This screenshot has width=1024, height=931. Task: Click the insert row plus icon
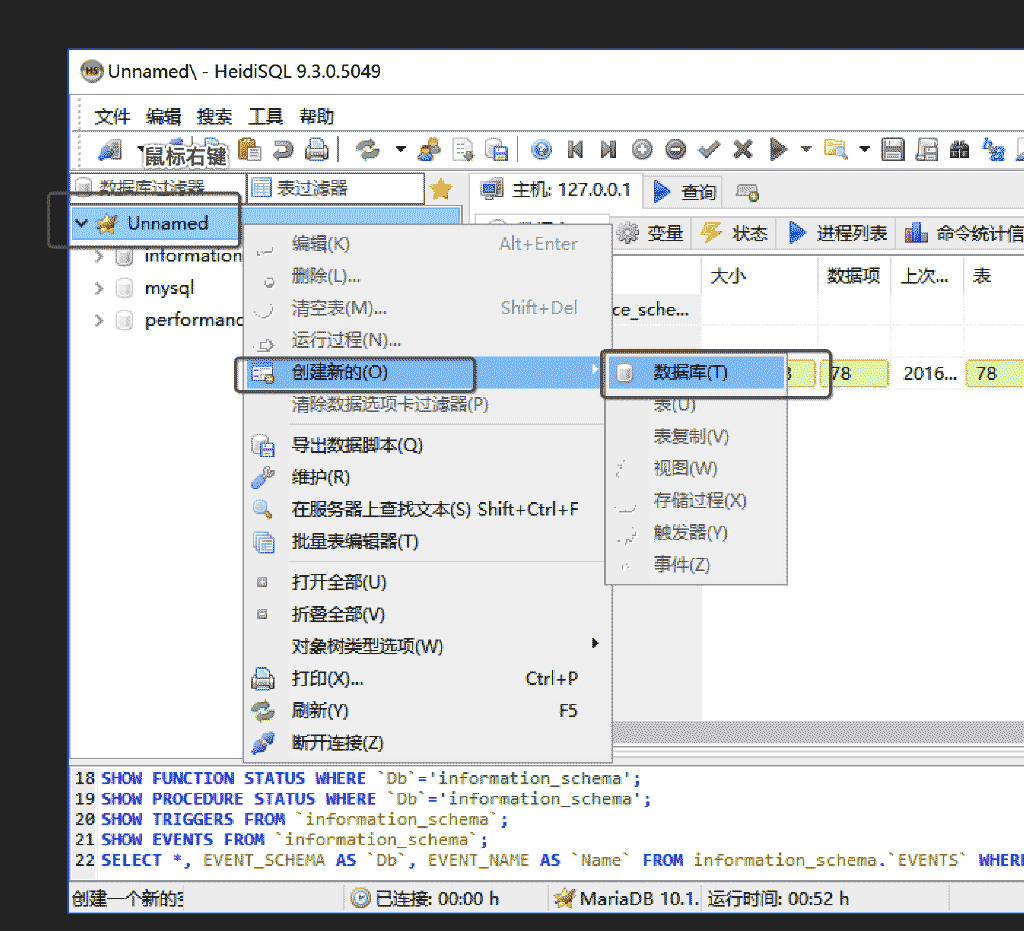tap(642, 150)
